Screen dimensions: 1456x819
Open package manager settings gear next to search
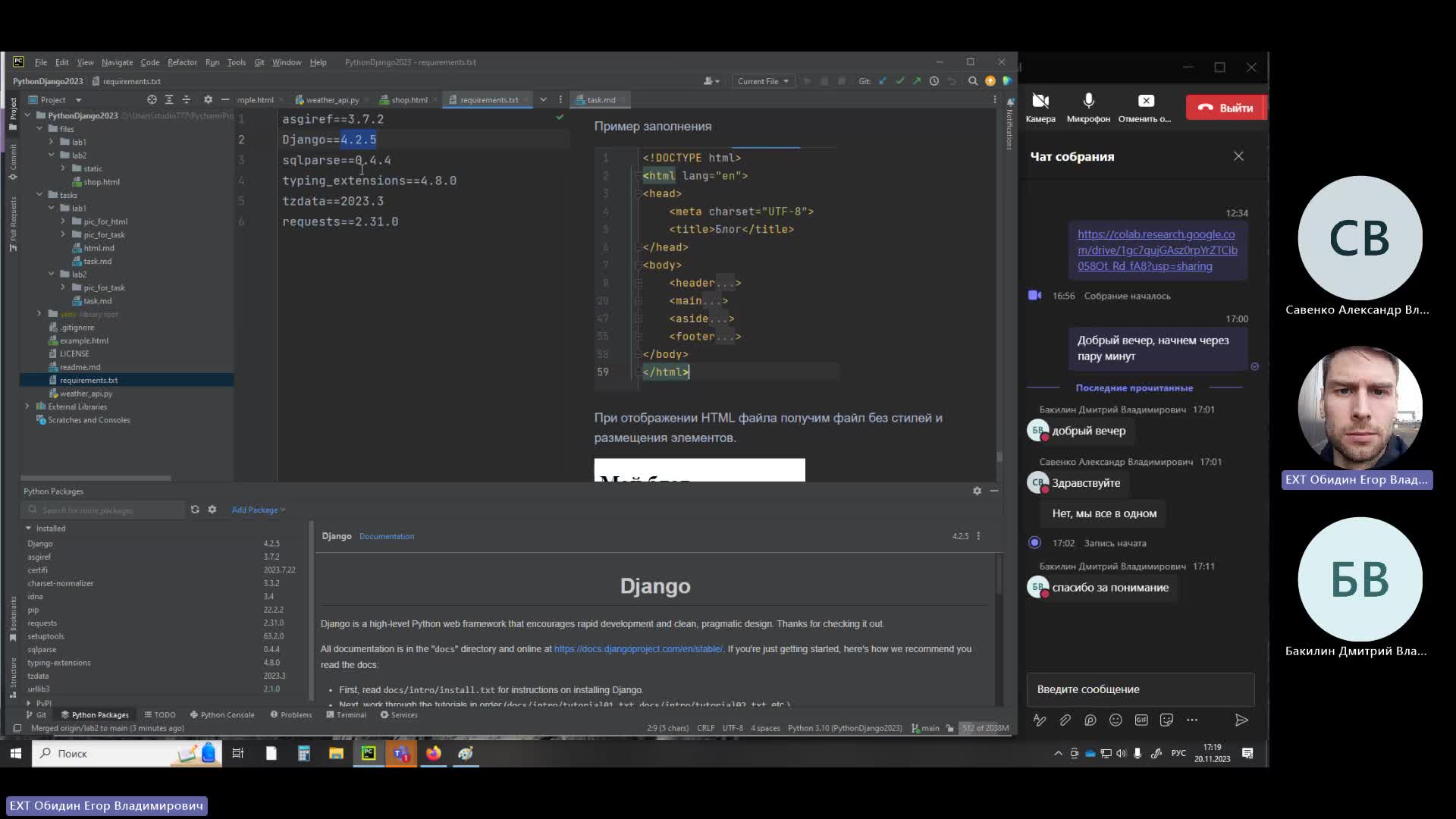[212, 510]
